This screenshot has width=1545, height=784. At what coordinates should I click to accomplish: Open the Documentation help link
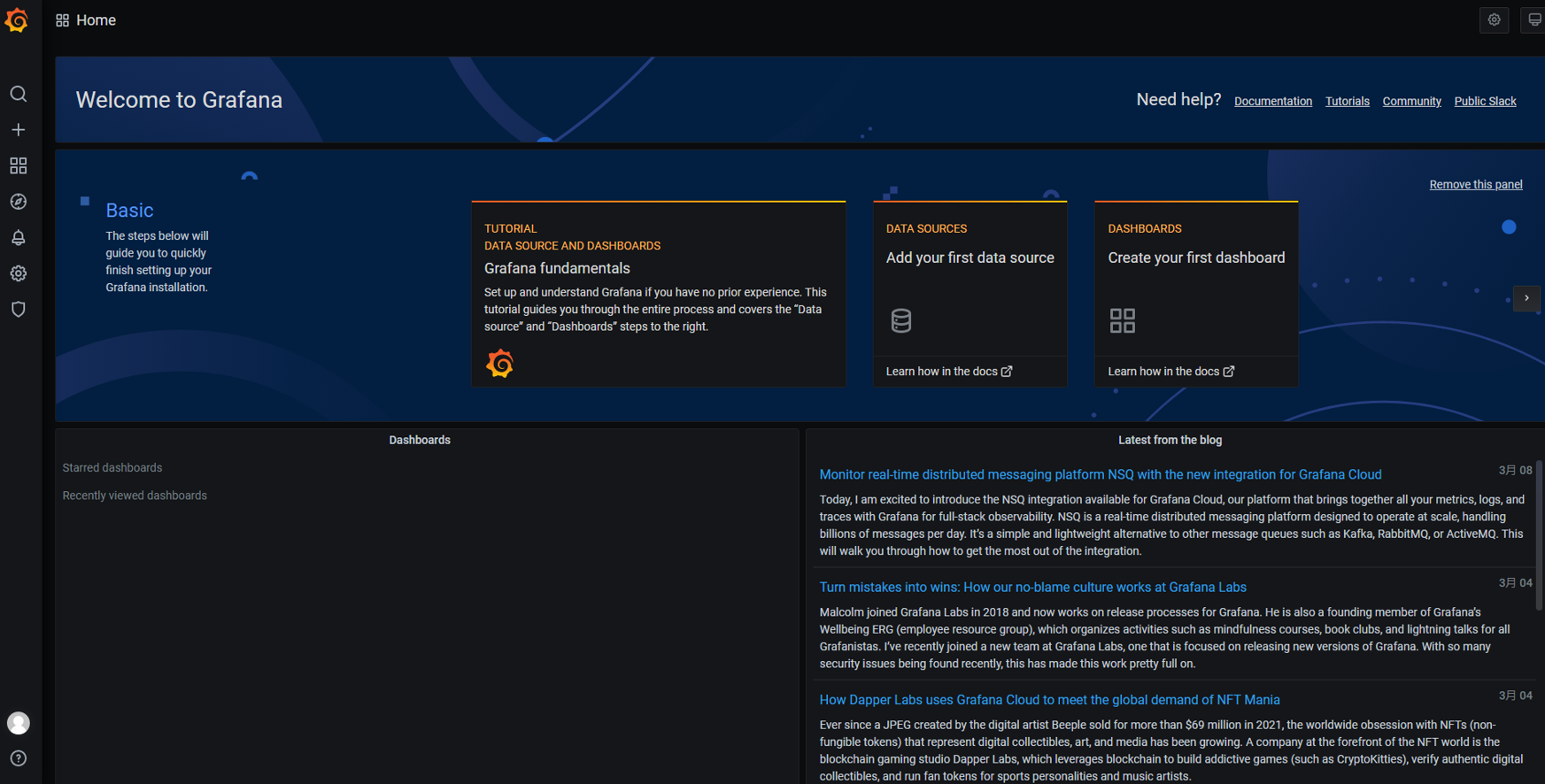[x=1273, y=101]
